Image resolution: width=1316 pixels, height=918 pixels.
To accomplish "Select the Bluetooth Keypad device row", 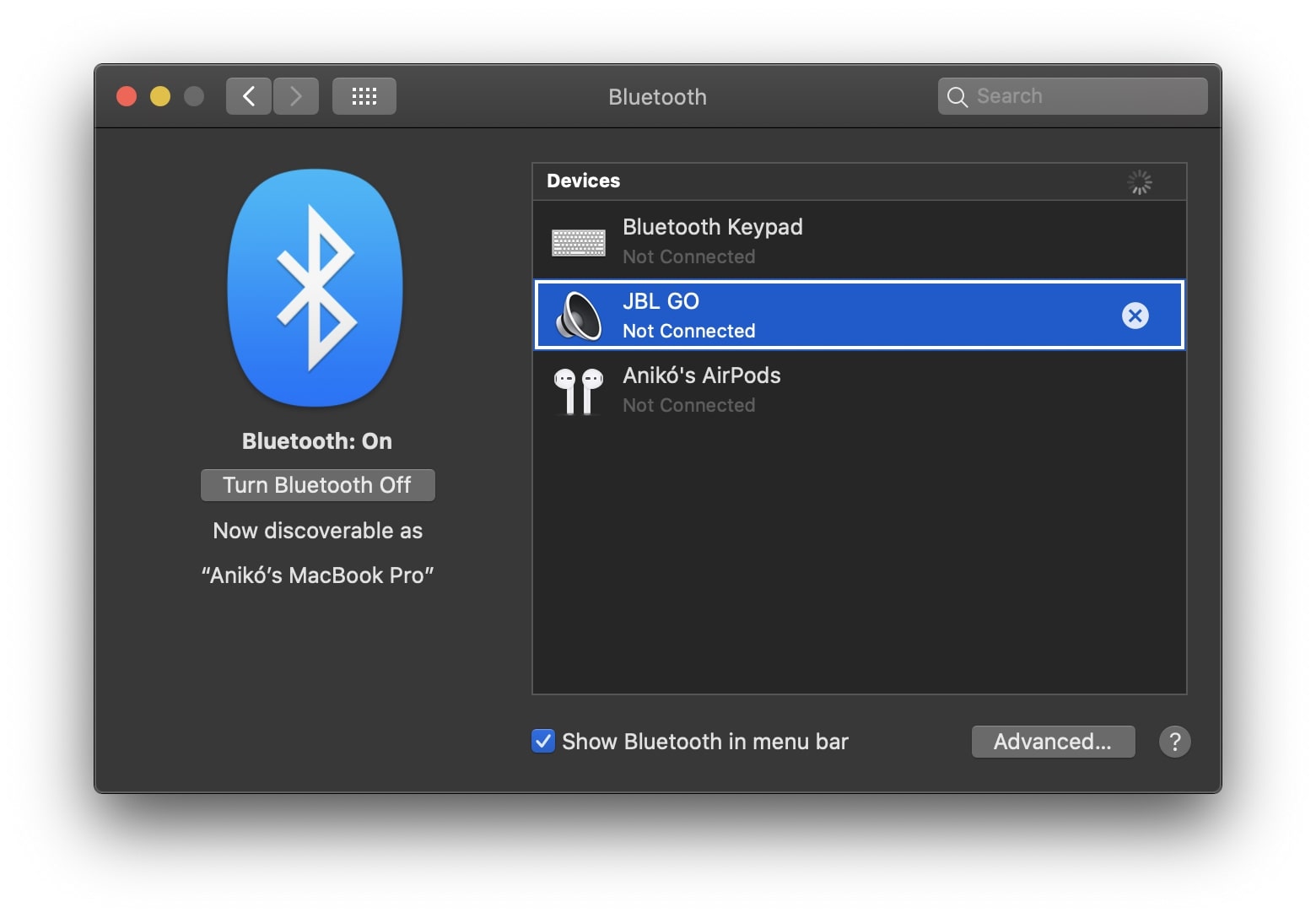I will (844, 240).
